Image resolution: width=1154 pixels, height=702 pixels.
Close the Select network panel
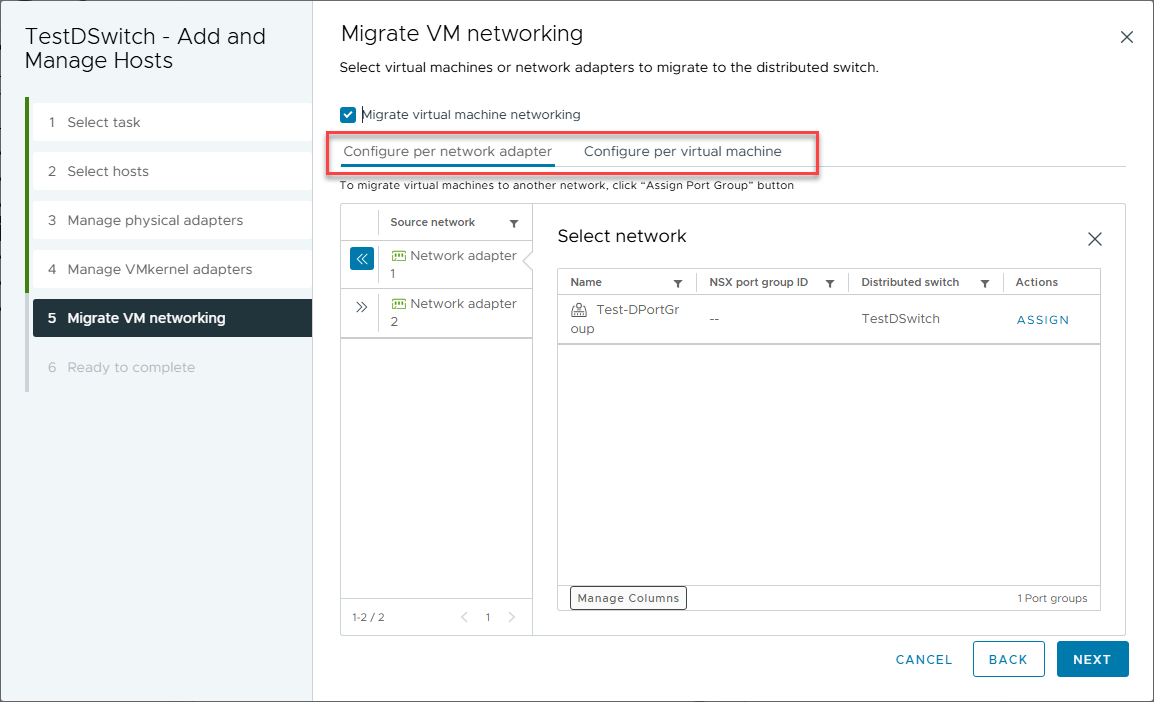click(x=1095, y=239)
